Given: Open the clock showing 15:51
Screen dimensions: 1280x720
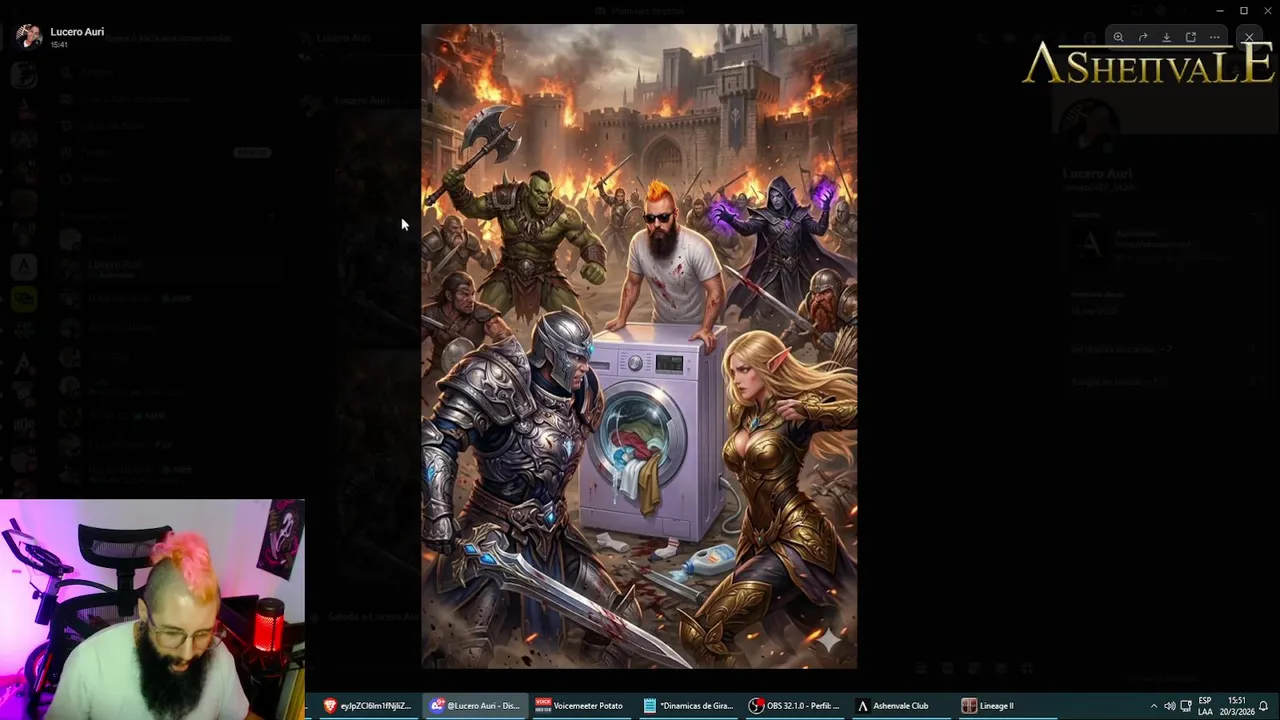Looking at the screenshot, I should (1236, 706).
